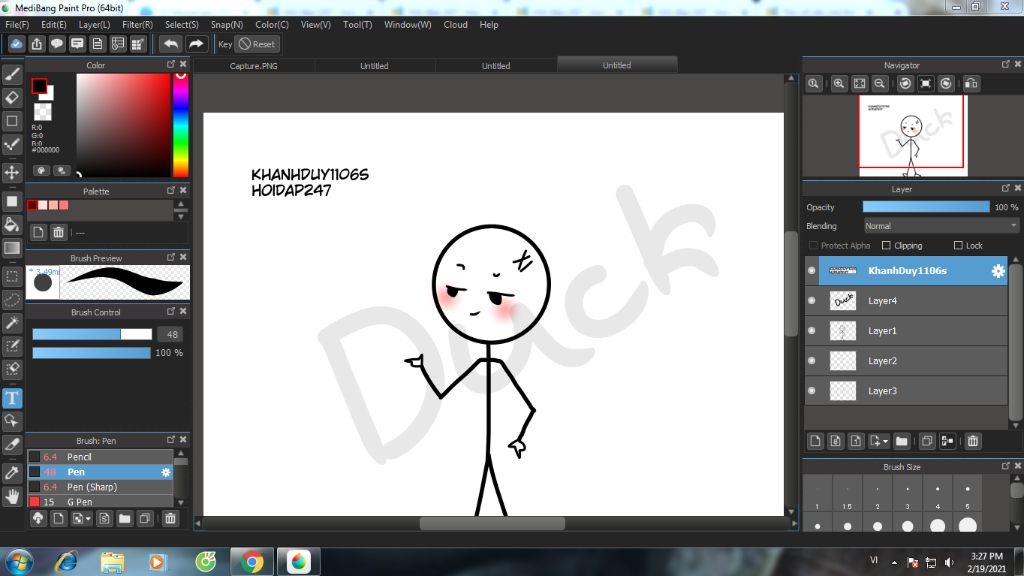Open the Filter(R) menu
This screenshot has height=576, width=1024.
[x=137, y=25]
